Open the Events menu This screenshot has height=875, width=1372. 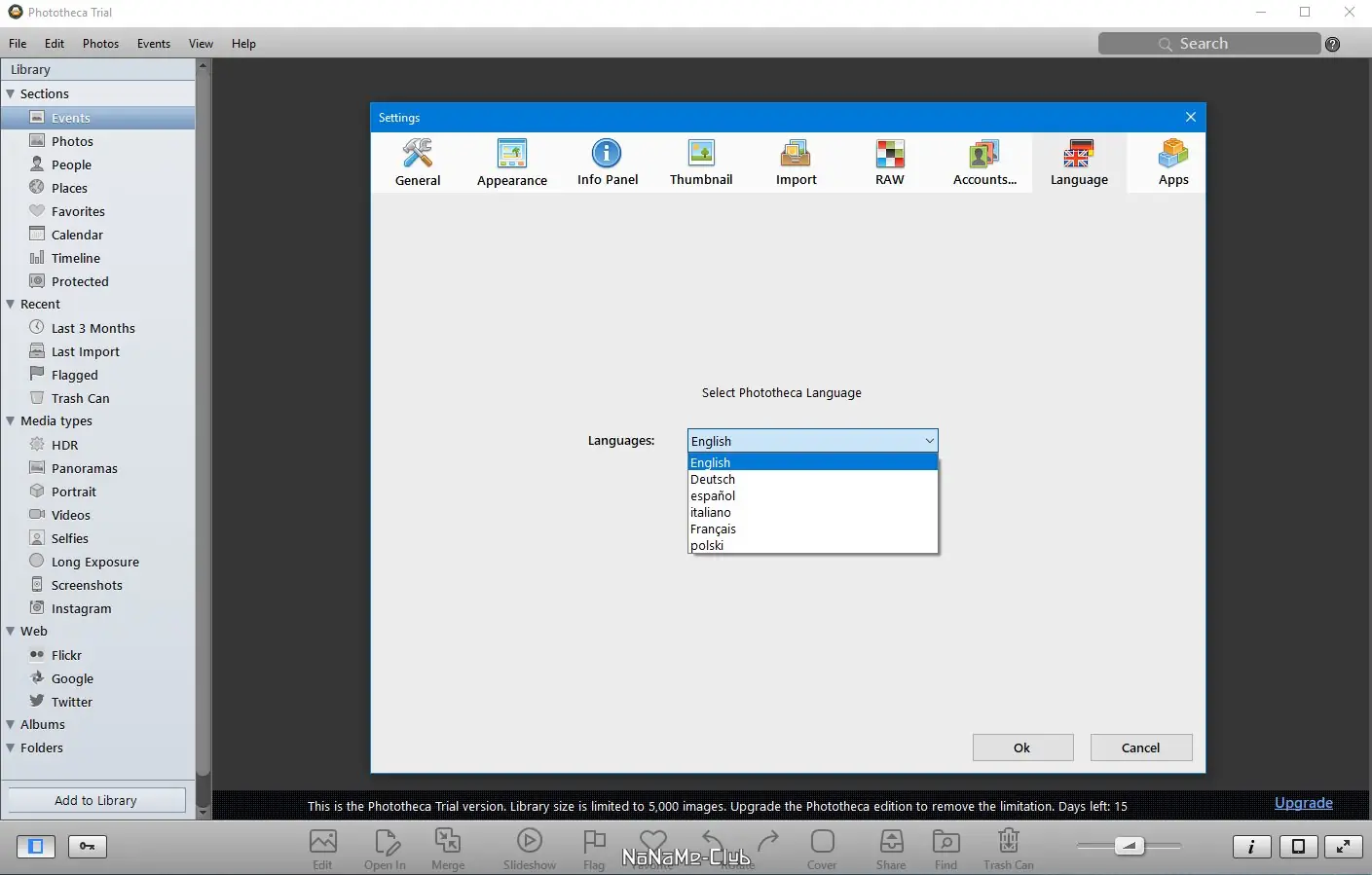click(x=154, y=44)
